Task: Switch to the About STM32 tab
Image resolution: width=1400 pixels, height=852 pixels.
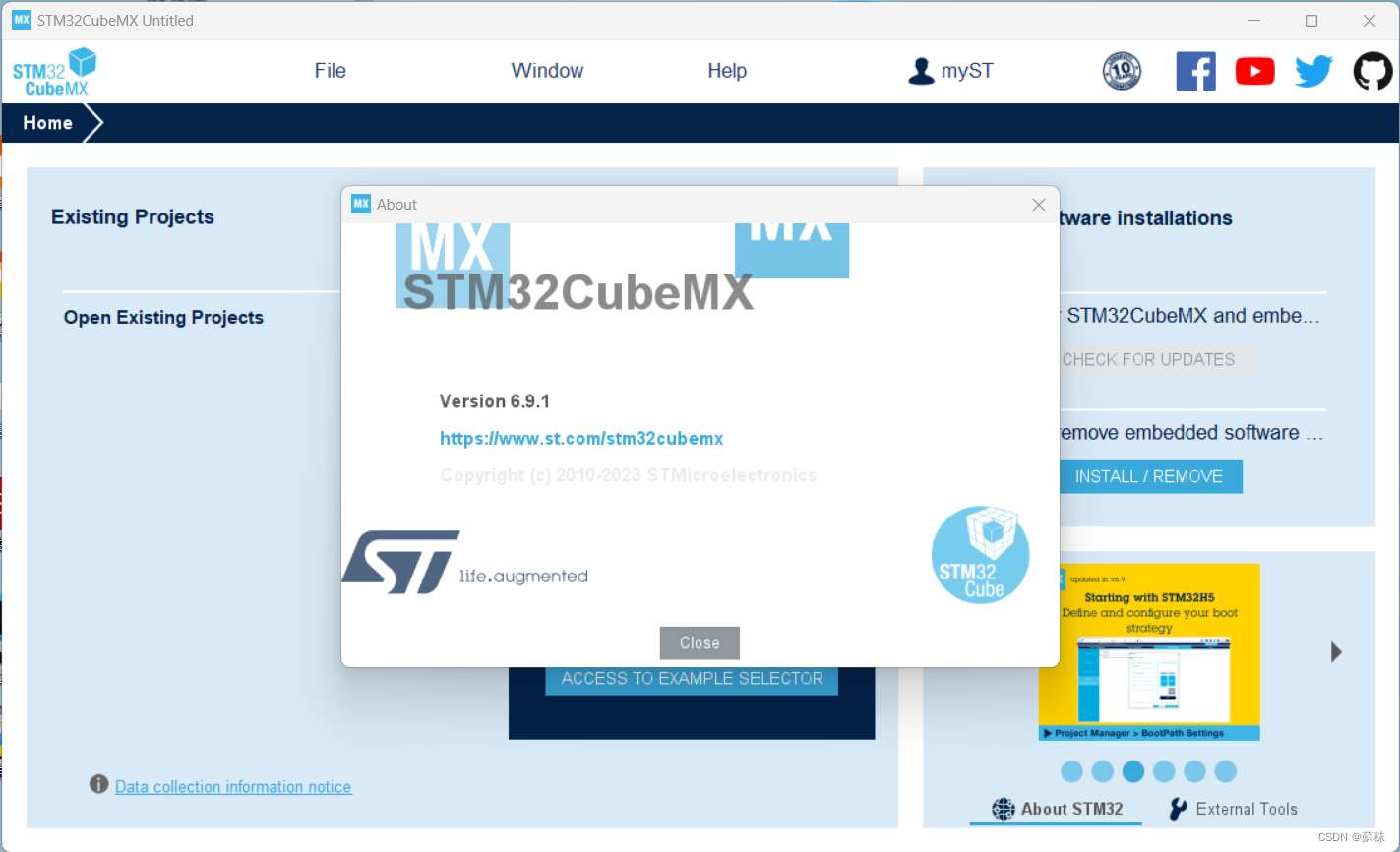Action: 1057,809
